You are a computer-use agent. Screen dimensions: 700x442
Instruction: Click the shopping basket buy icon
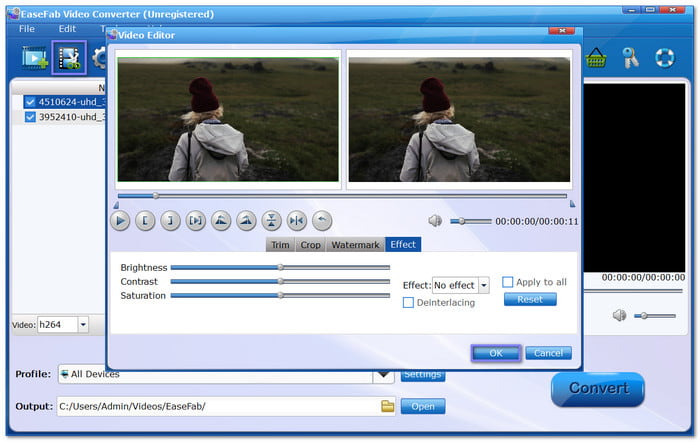click(x=596, y=58)
